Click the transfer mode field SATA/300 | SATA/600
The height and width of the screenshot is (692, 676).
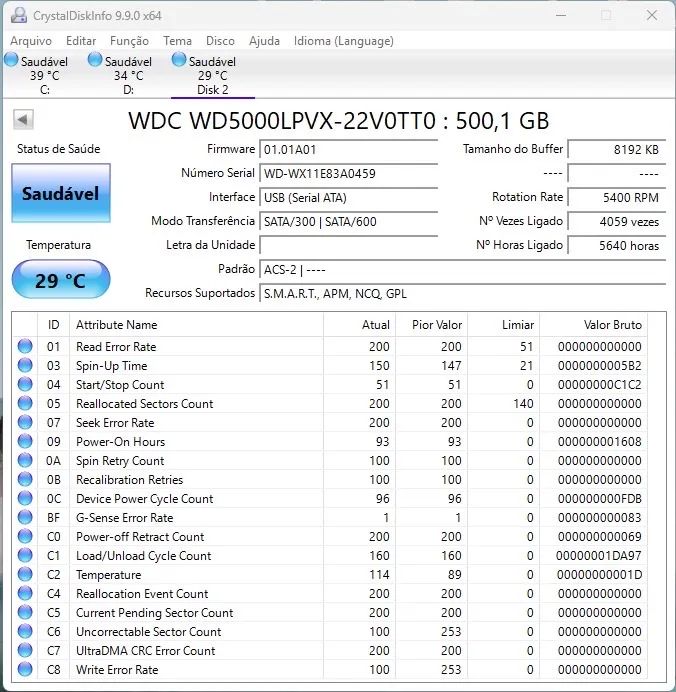[x=349, y=222]
